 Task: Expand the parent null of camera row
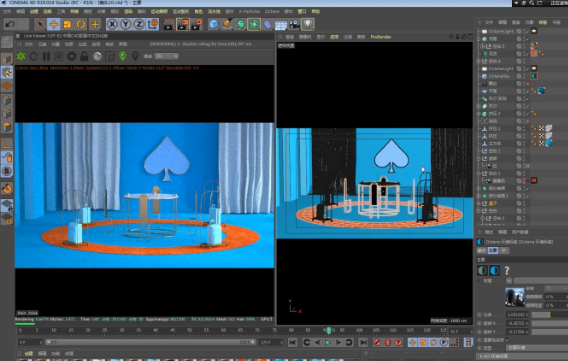coord(479,173)
